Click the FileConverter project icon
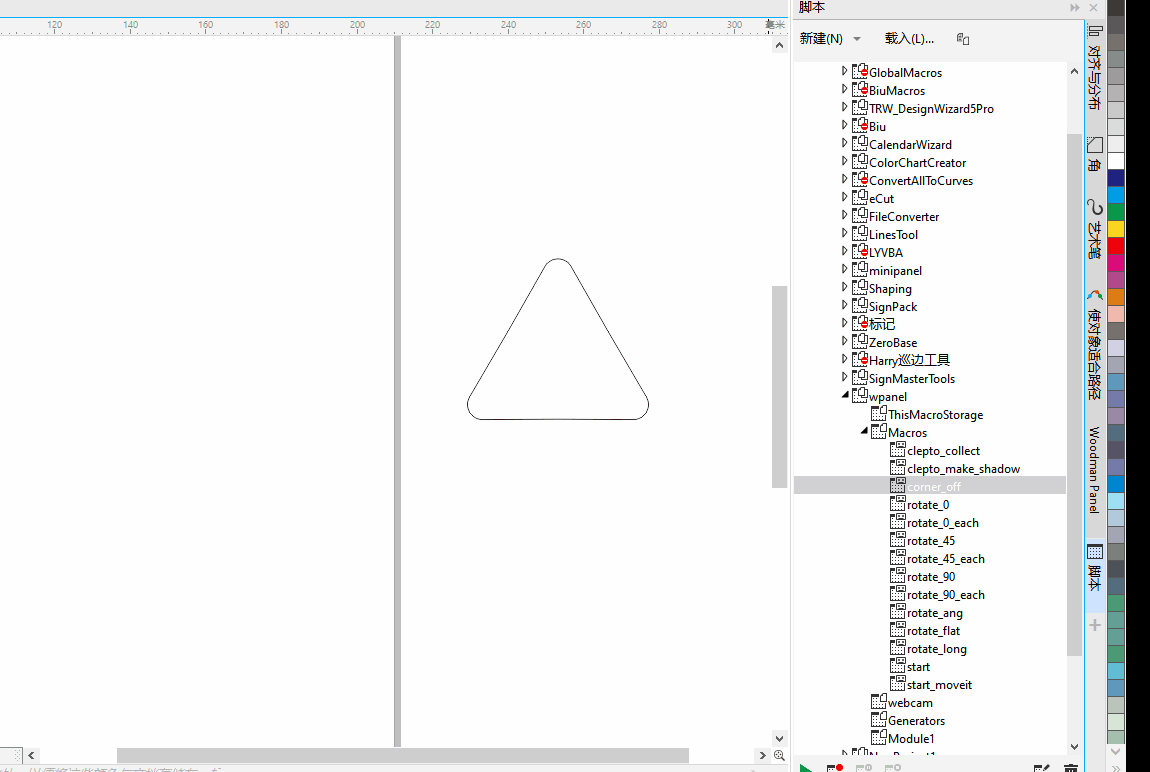This screenshot has height=772, width=1150. point(860,216)
